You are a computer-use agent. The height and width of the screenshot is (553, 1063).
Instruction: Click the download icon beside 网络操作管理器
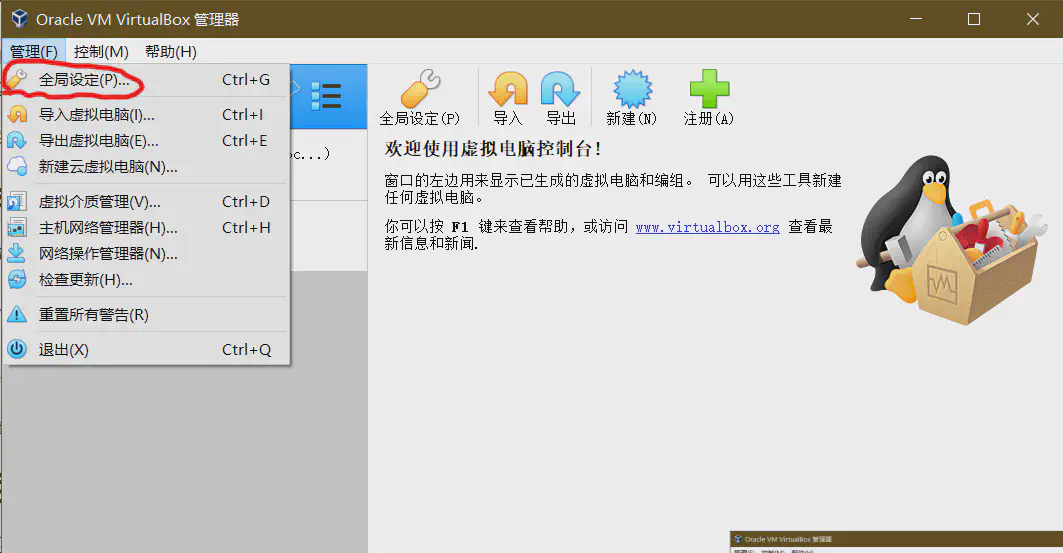point(17,253)
